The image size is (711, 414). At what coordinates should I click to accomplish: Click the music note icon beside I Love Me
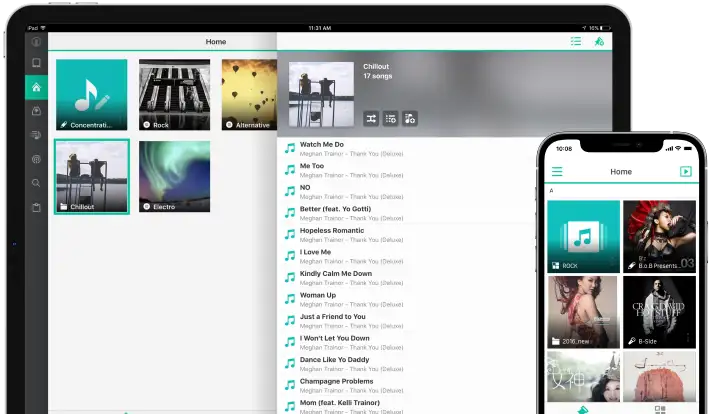point(290,256)
